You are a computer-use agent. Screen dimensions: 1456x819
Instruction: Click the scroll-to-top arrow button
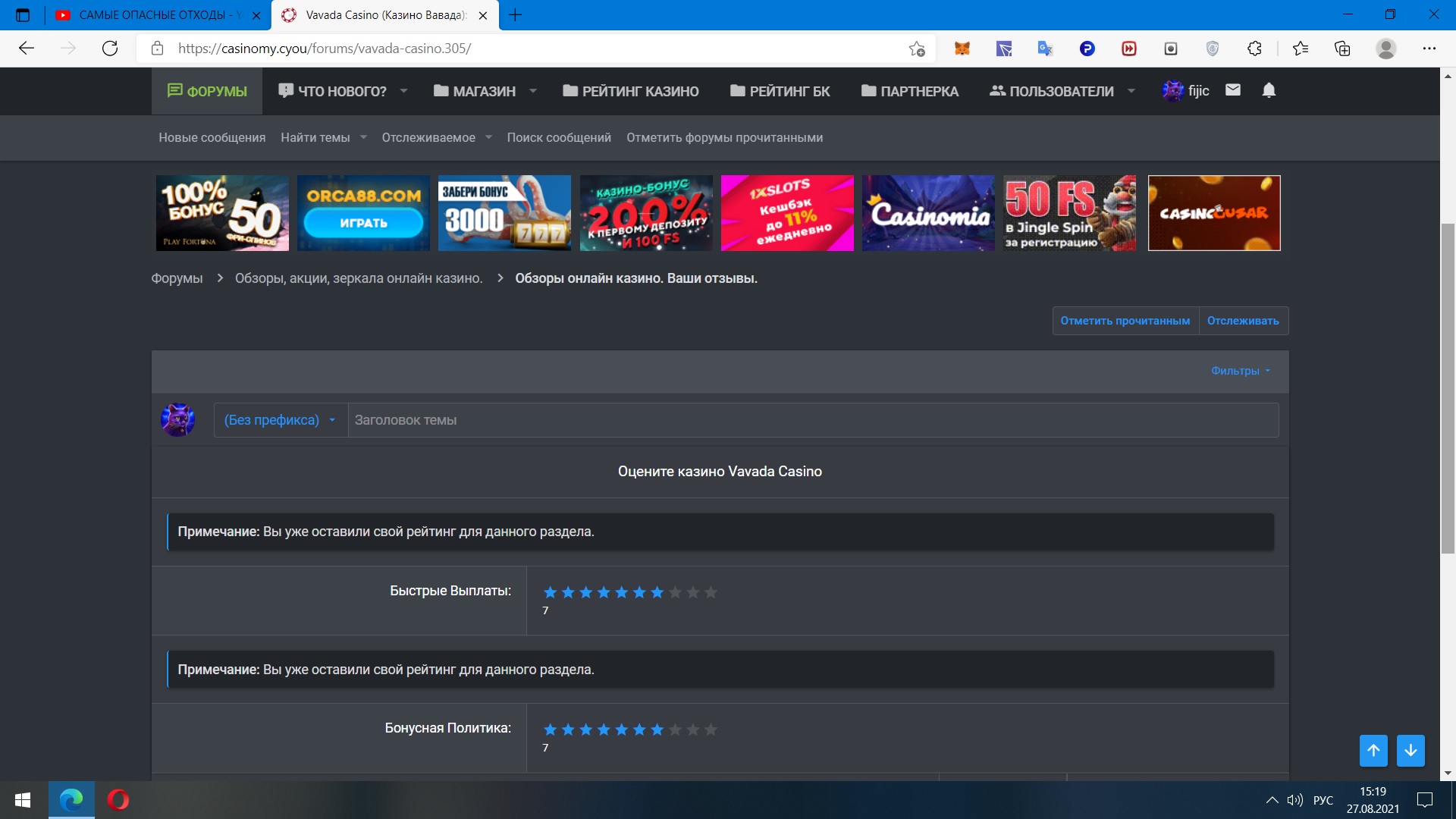coord(1373,751)
